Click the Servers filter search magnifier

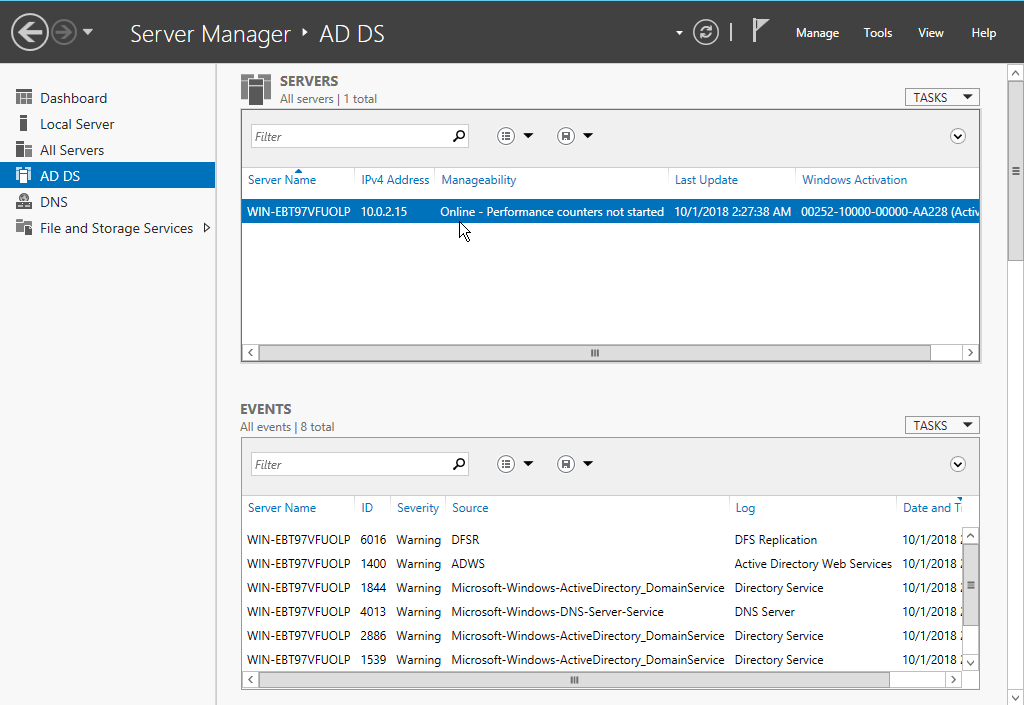click(459, 136)
